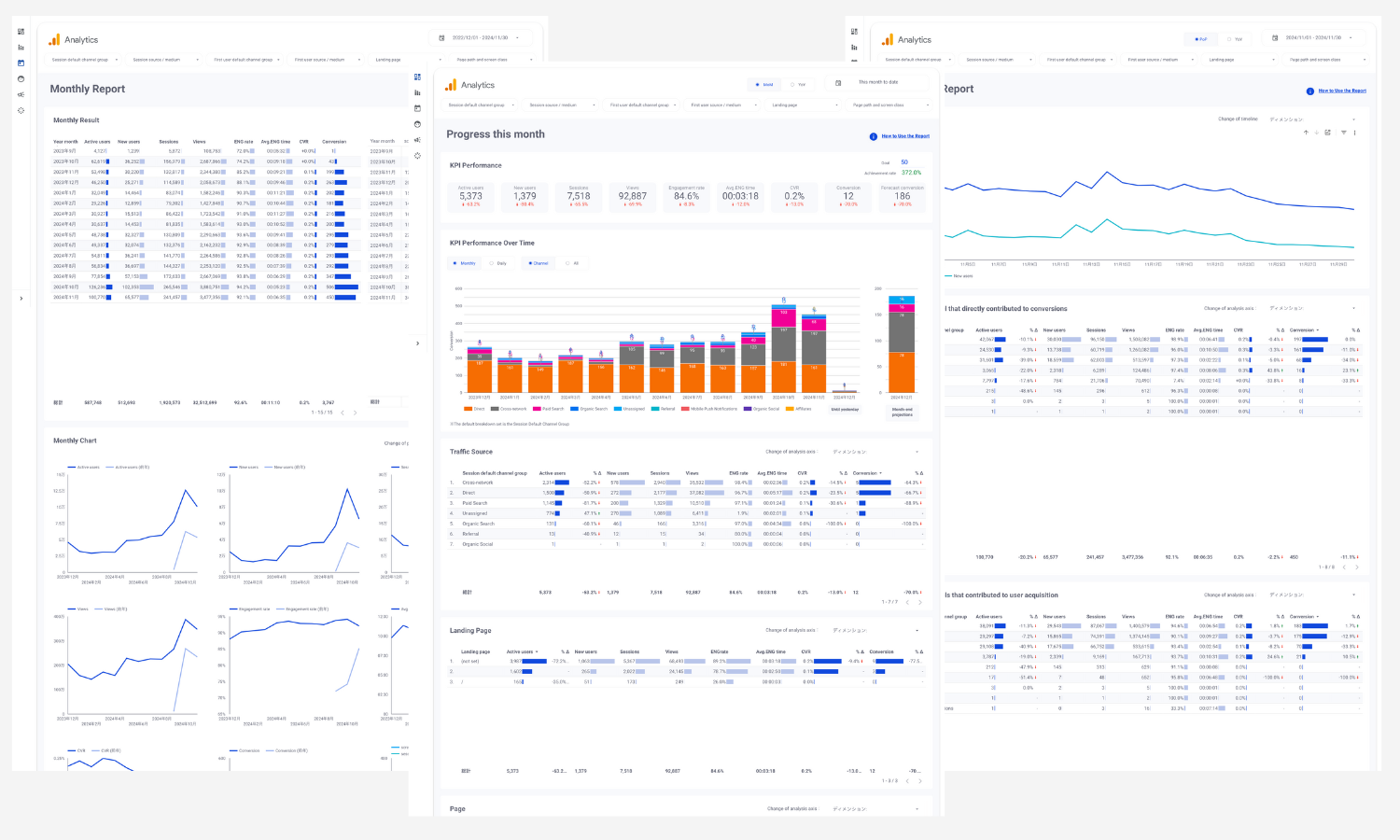
Task: Click the orange Direct legend swatch
Action: [x=468, y=409]
